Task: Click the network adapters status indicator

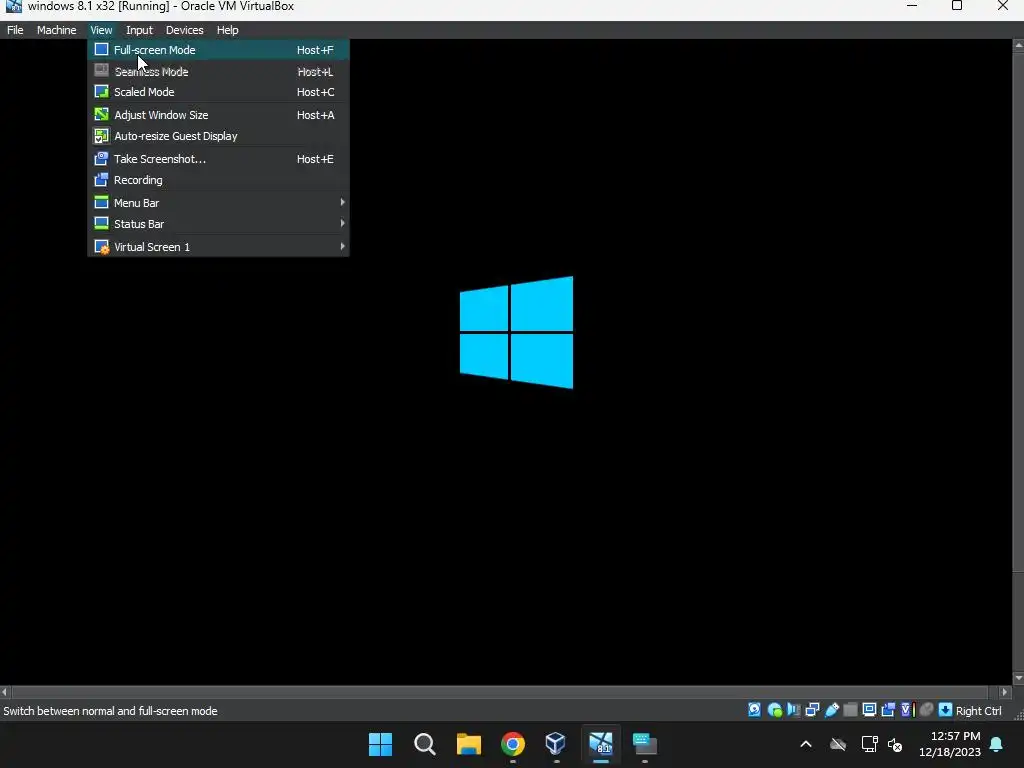Action: pos(812,710)
